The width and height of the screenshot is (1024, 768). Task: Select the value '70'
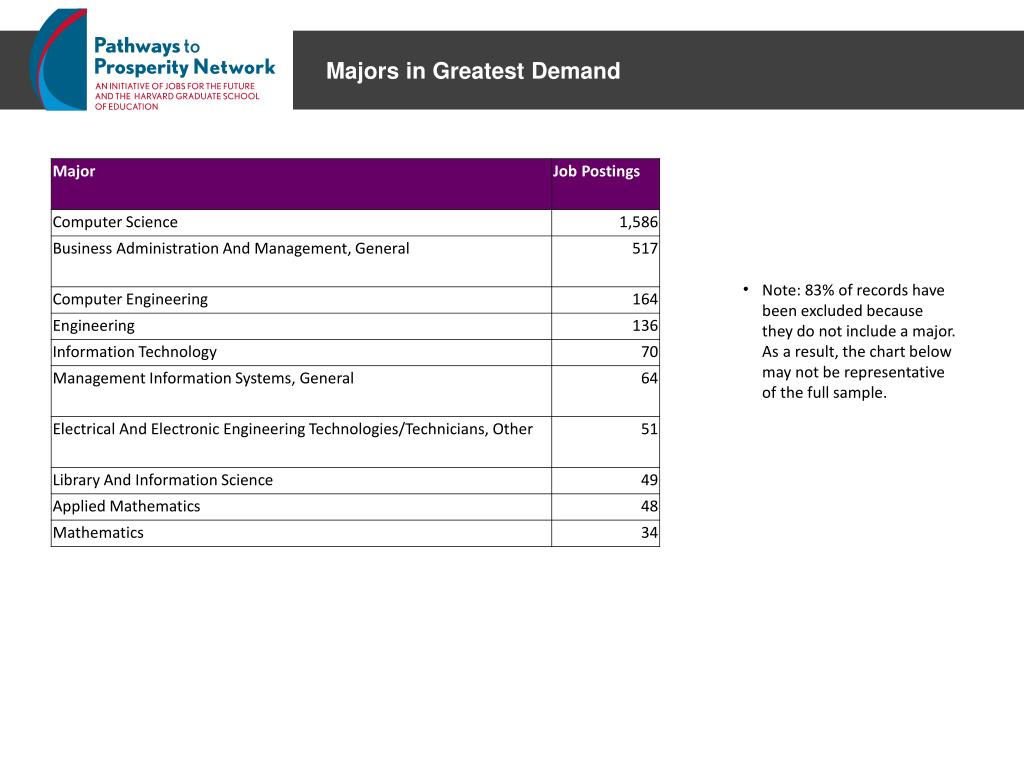click(x=649, y=351)
